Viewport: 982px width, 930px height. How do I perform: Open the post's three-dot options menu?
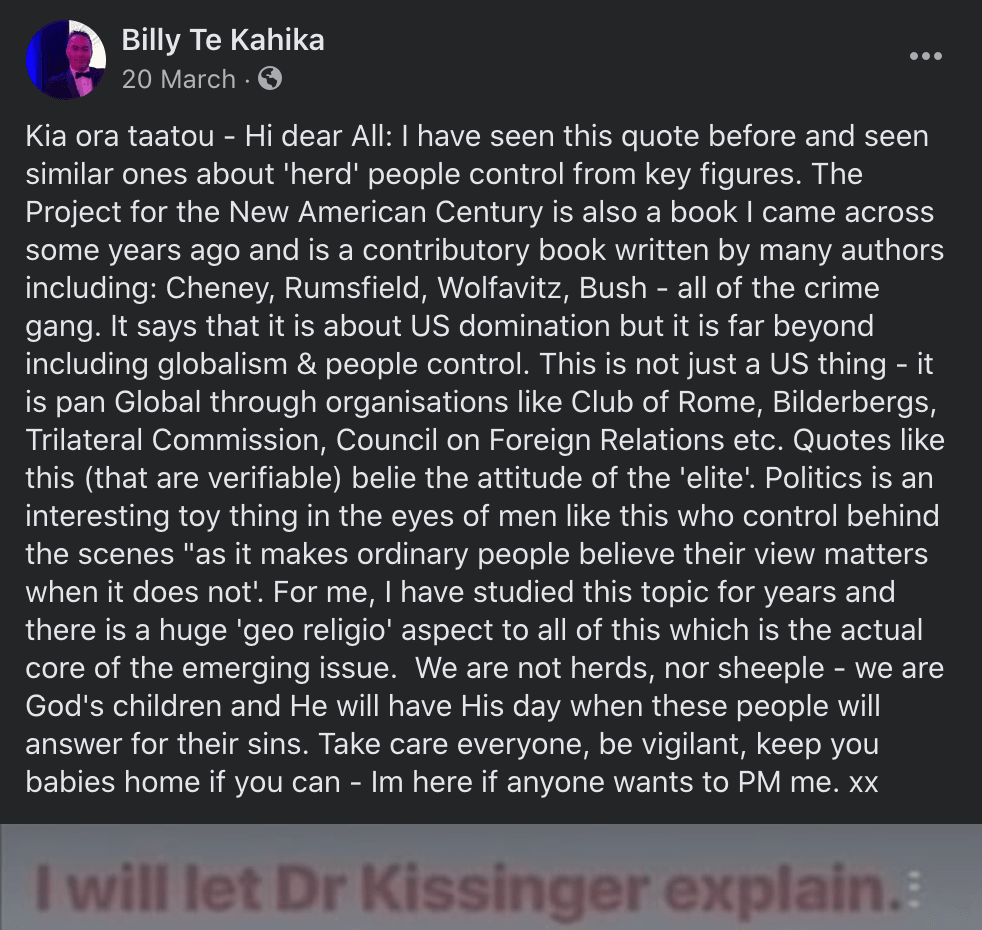point(925,57)
